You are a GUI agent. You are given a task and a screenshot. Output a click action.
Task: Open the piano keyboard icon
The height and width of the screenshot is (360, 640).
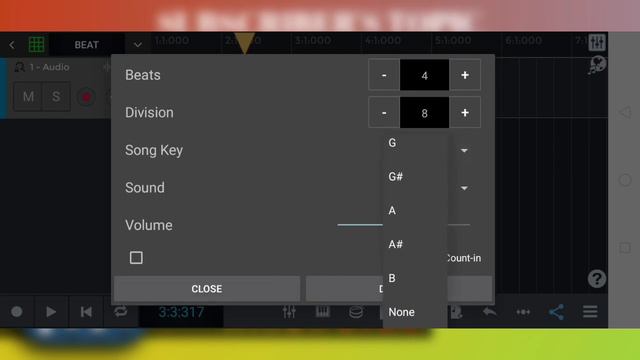pos(322,312)
